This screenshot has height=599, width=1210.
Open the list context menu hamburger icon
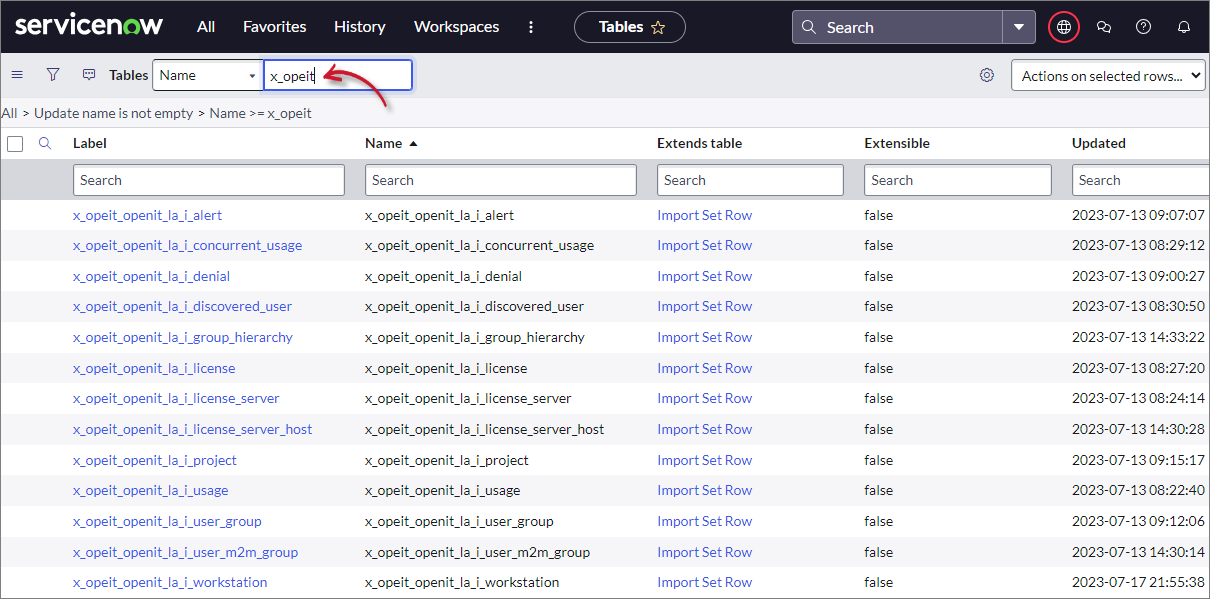tap(17, 74)
